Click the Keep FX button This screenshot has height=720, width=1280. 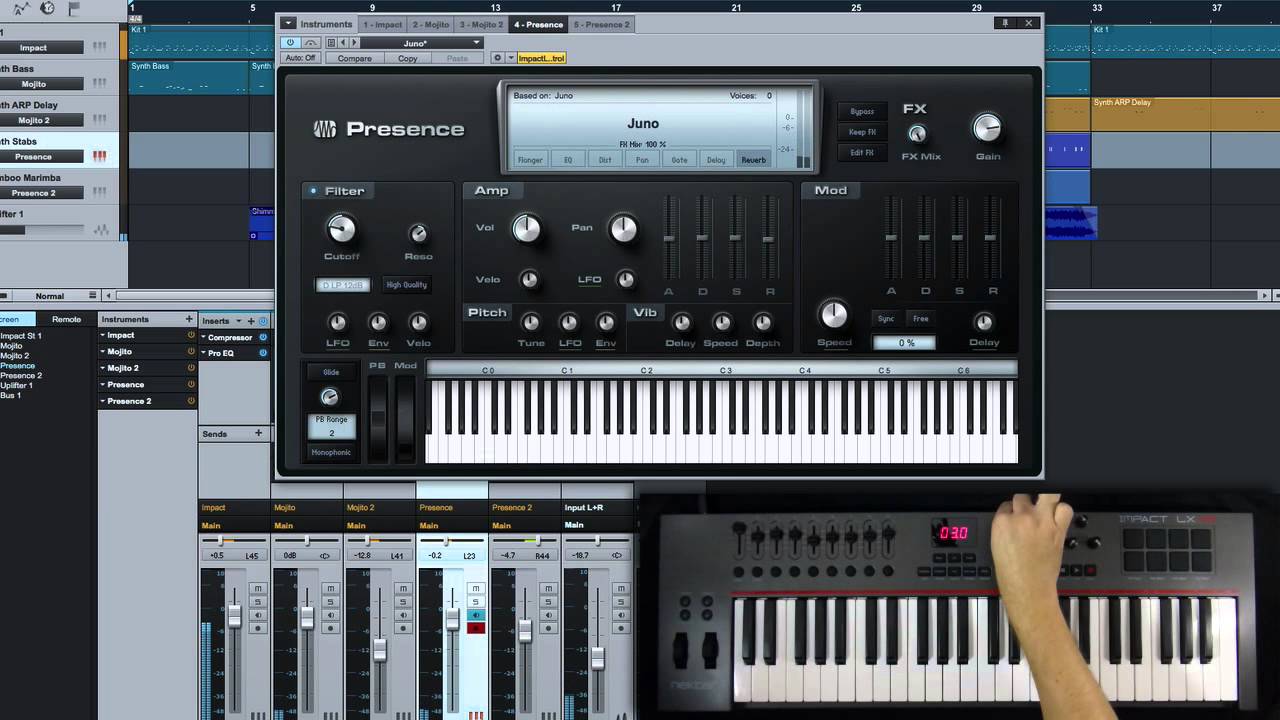coord(862,132)
